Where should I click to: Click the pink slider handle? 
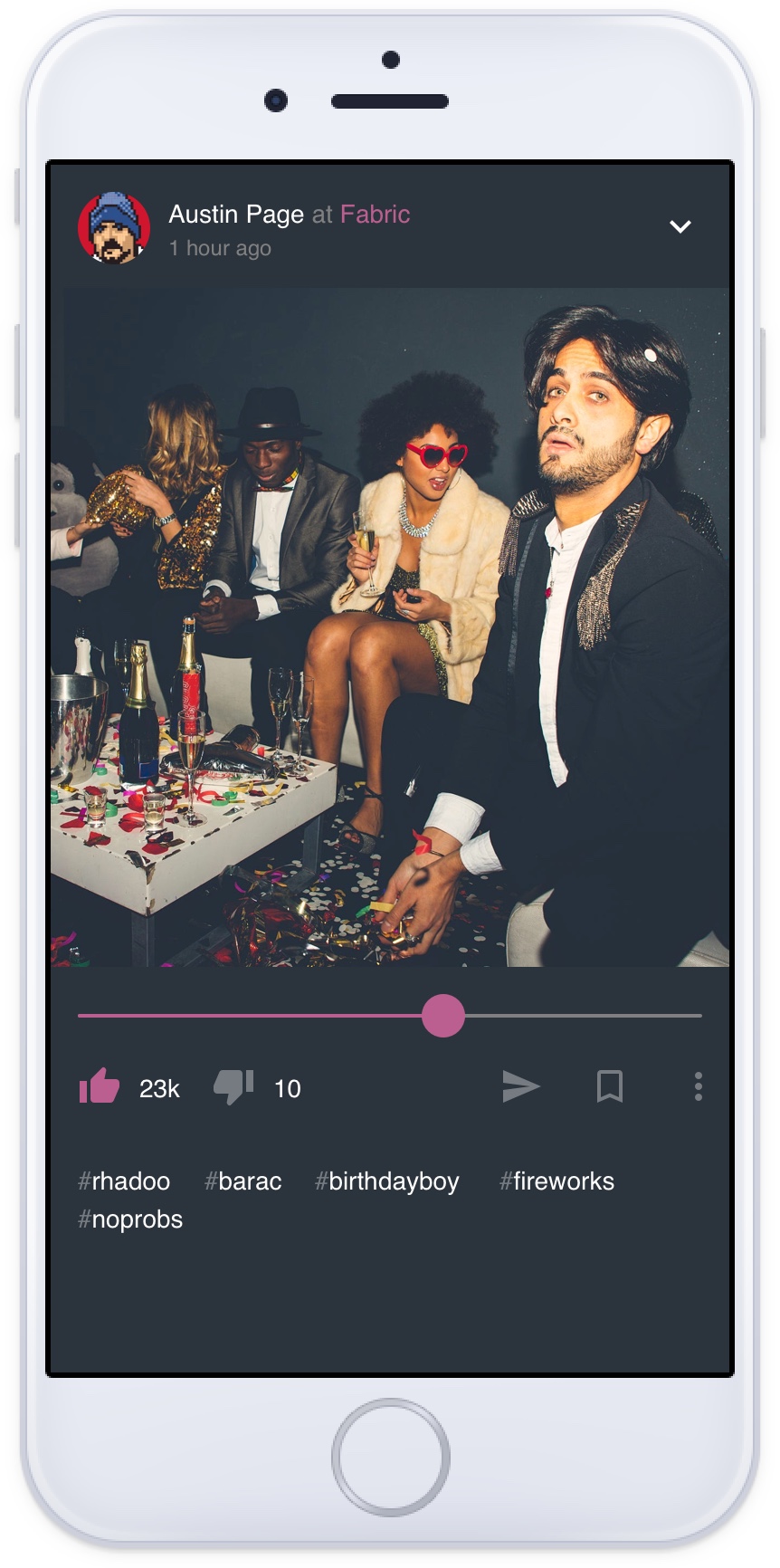point(442,1016)
